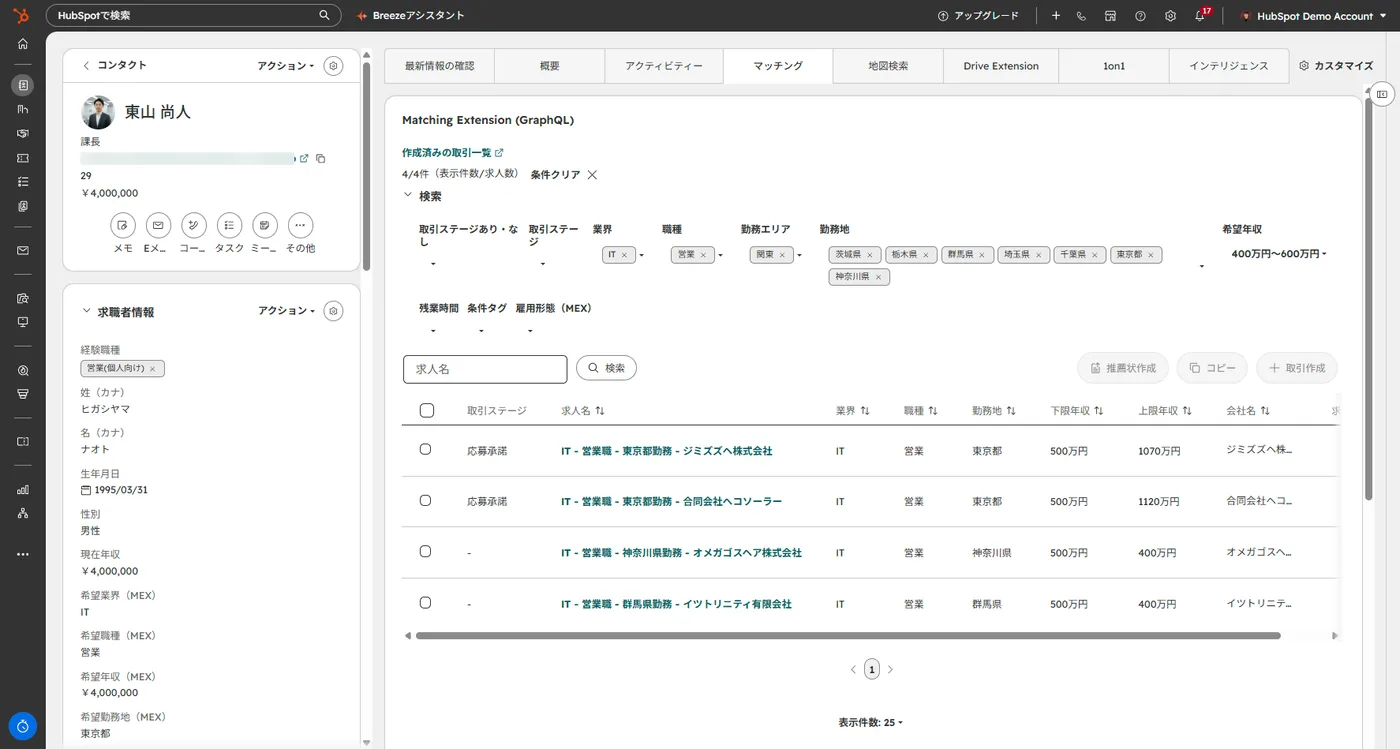Check the row for 合同会社ヘコソーラー
The image size is (1400, 749).
coord(425,500)
